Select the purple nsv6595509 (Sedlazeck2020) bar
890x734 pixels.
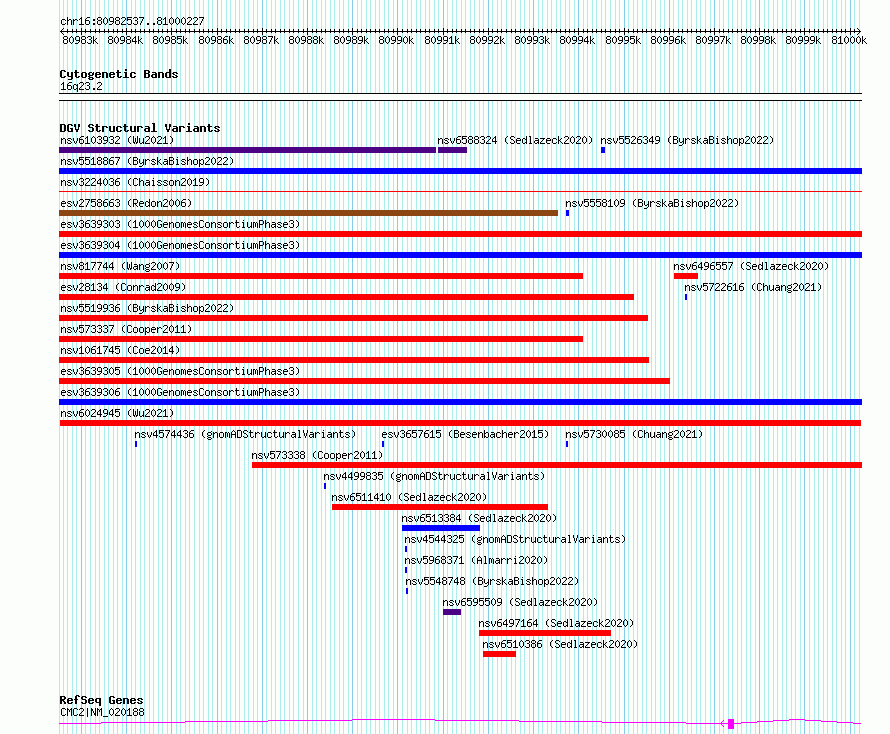point(452,612)
